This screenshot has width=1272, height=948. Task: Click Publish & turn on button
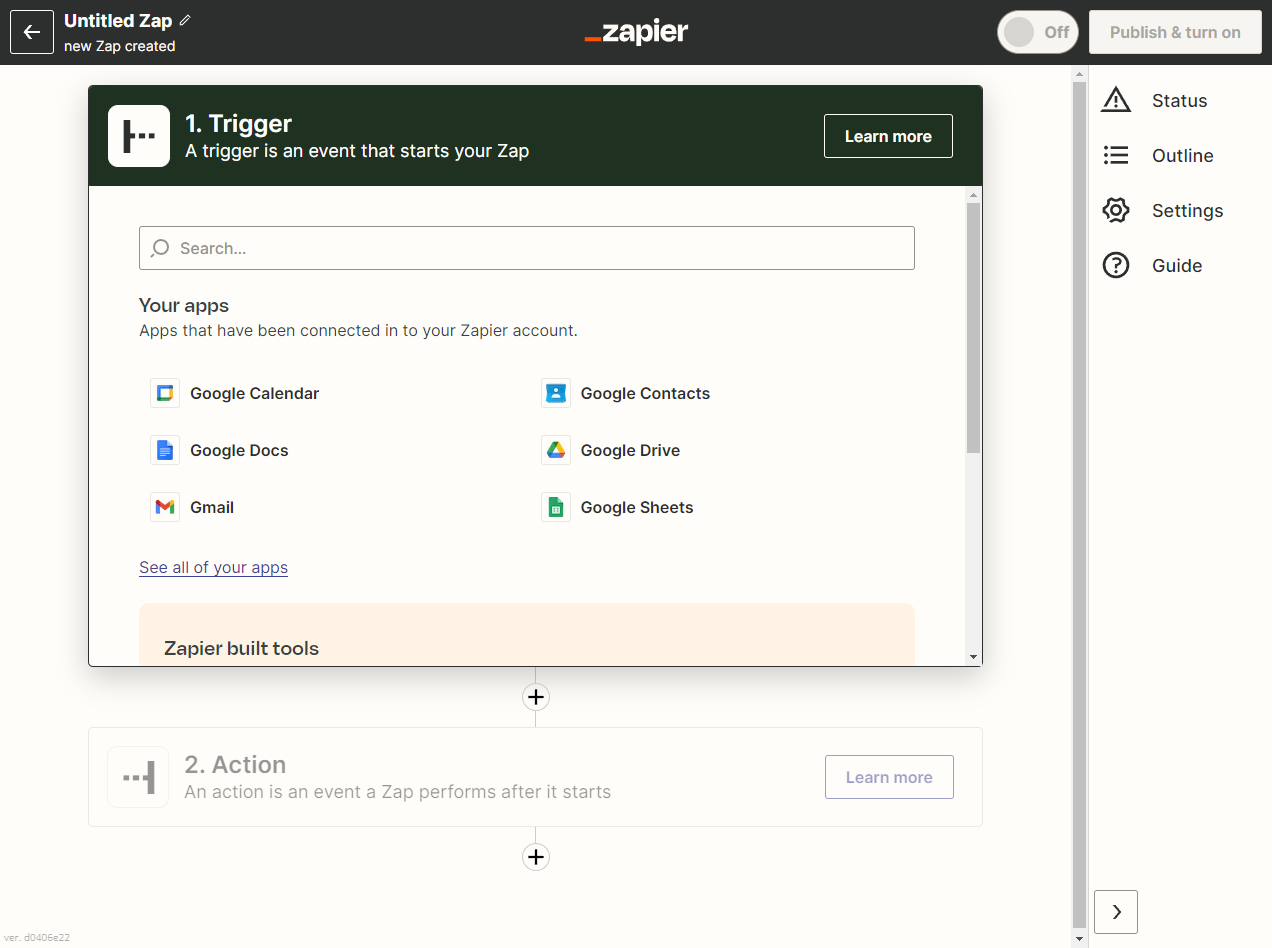[1175, 32]
